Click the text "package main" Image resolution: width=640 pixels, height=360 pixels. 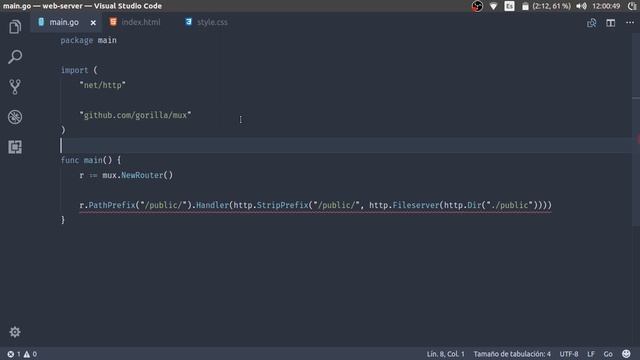[x=89, y=40]
